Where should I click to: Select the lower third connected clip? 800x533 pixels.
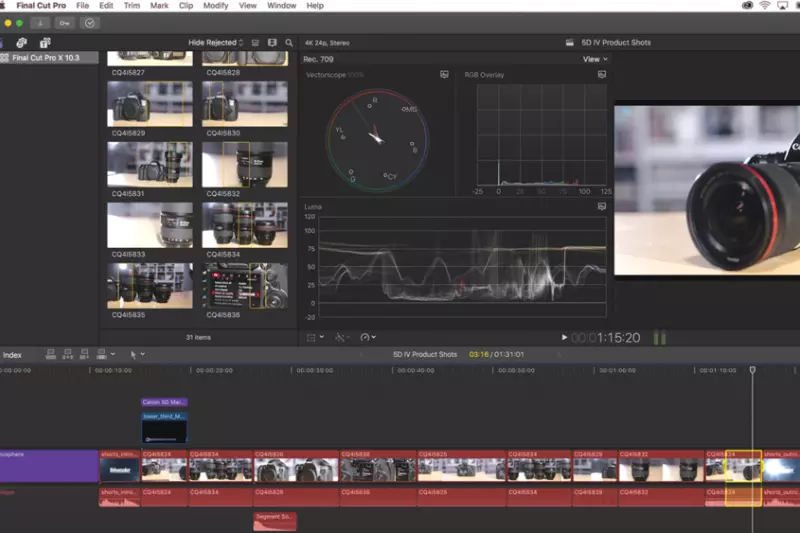(x=164, y=427)
